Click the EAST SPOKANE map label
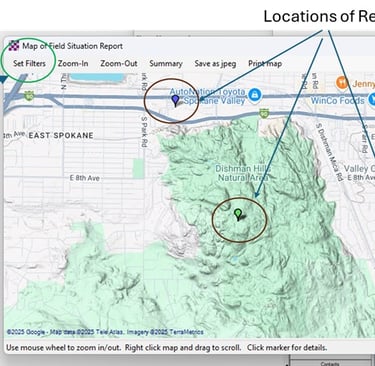375x366 pixels. (x=61, y=136)
